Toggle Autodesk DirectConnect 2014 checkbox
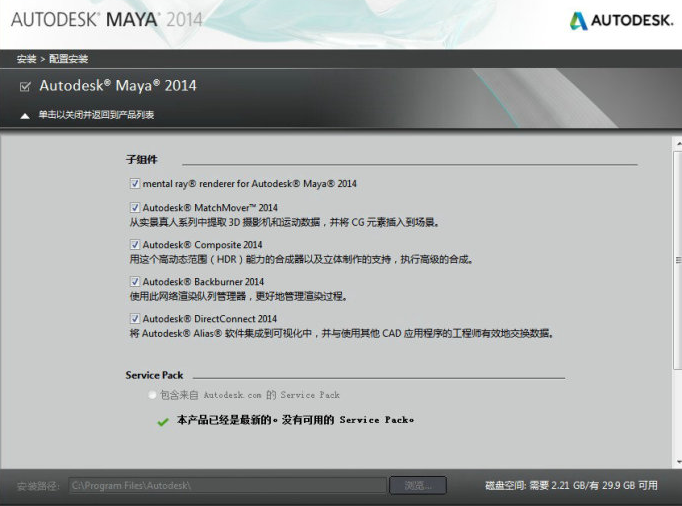Viewport: 682px width, 506px height. [135, 318]
